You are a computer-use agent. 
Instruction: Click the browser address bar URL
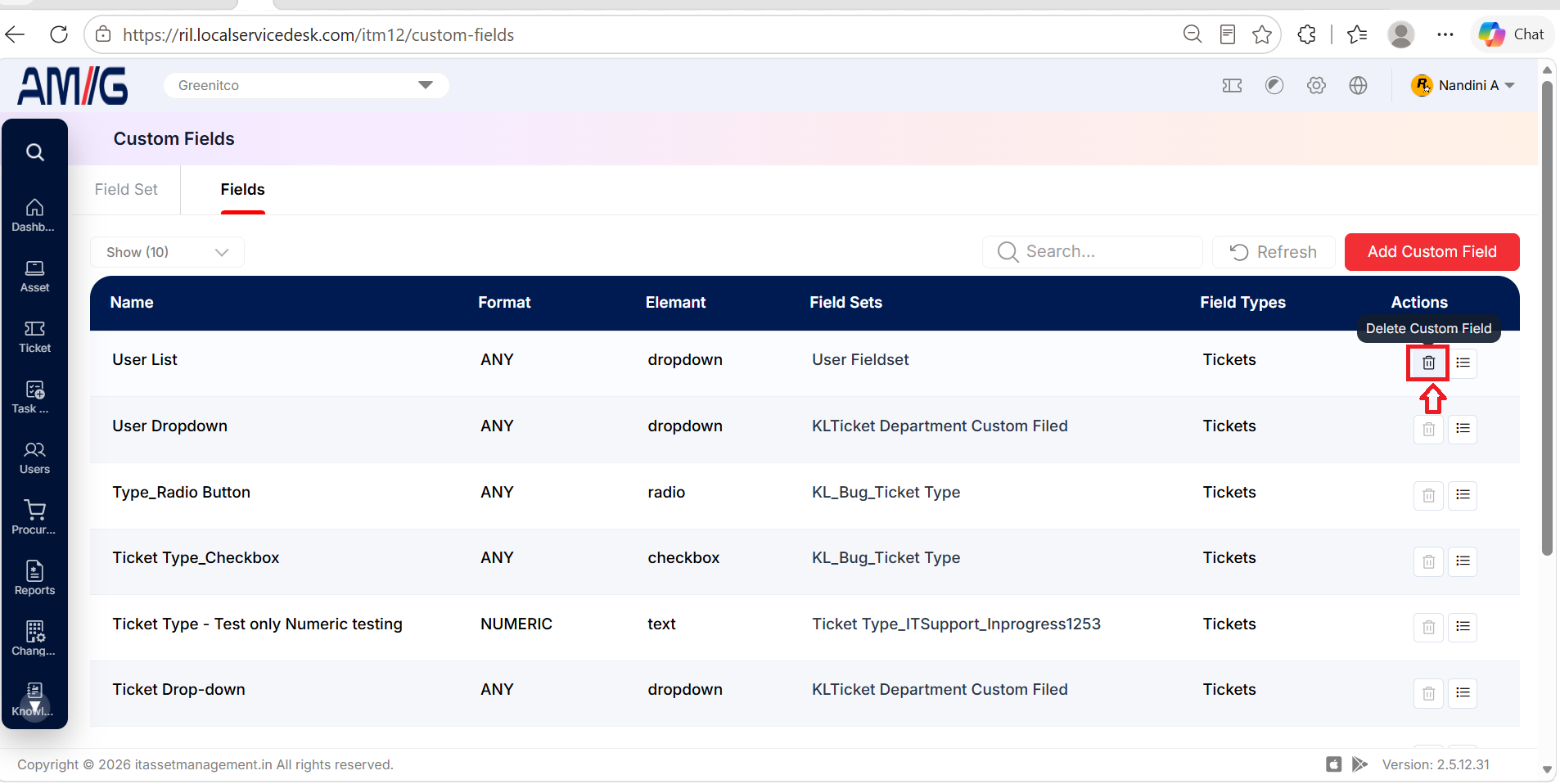click(318, 34)
